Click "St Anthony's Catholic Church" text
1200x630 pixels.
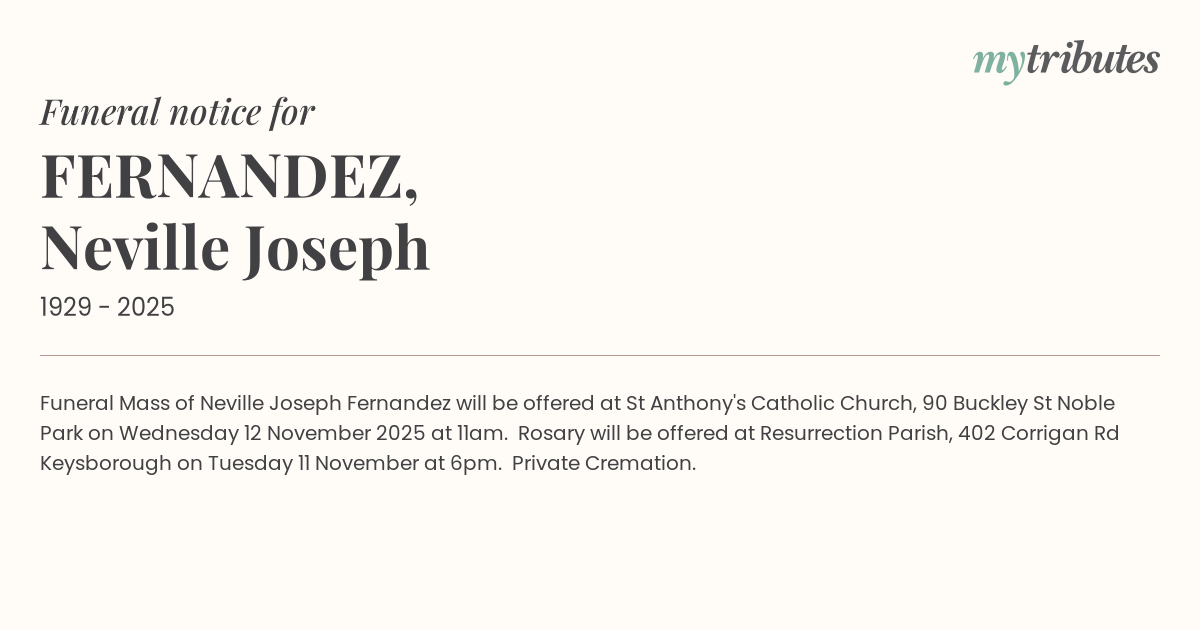coord(769,403)
